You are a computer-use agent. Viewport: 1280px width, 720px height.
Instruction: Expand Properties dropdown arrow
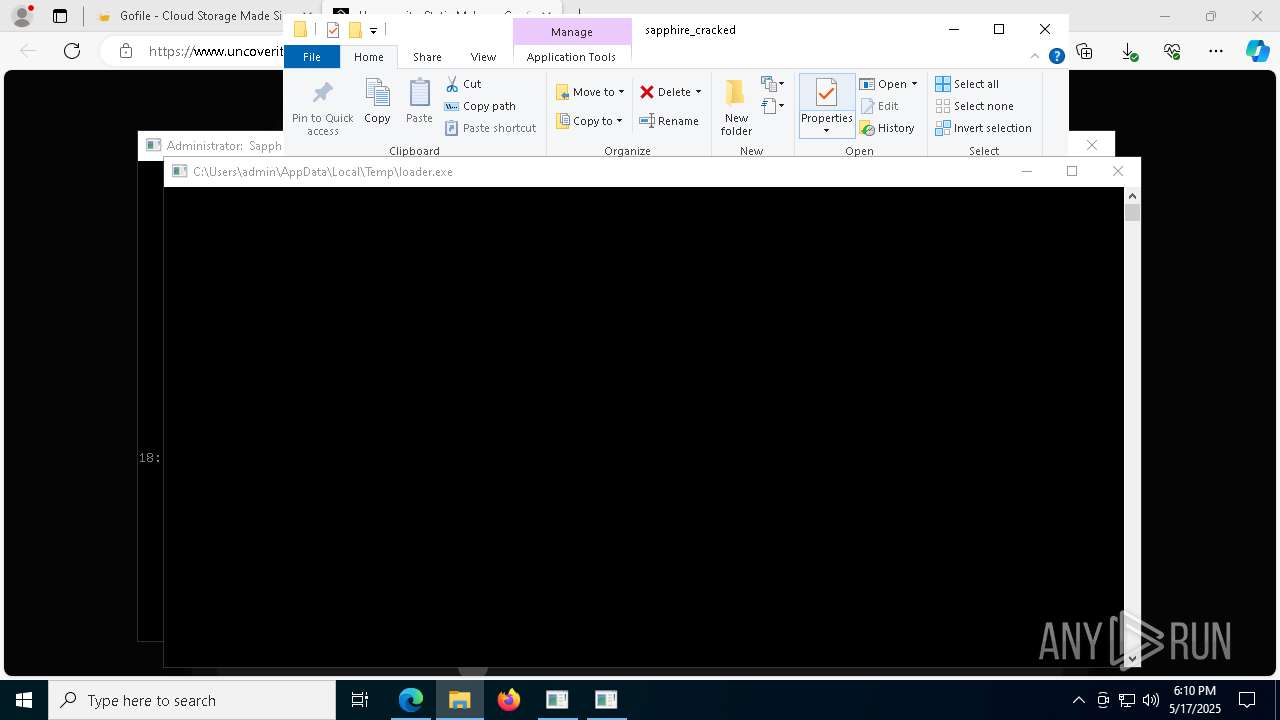[826, 131]
